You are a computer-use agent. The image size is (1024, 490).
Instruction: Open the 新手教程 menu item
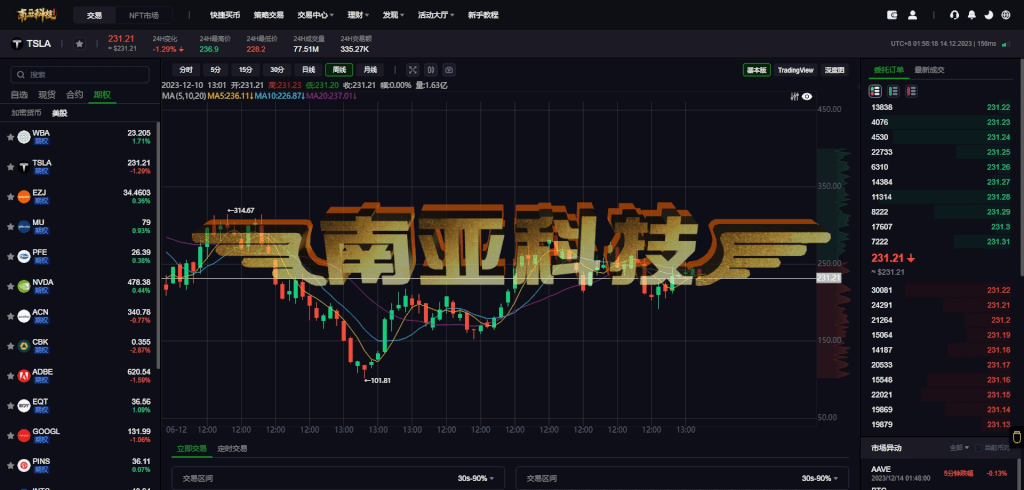[x=483, y=14]
